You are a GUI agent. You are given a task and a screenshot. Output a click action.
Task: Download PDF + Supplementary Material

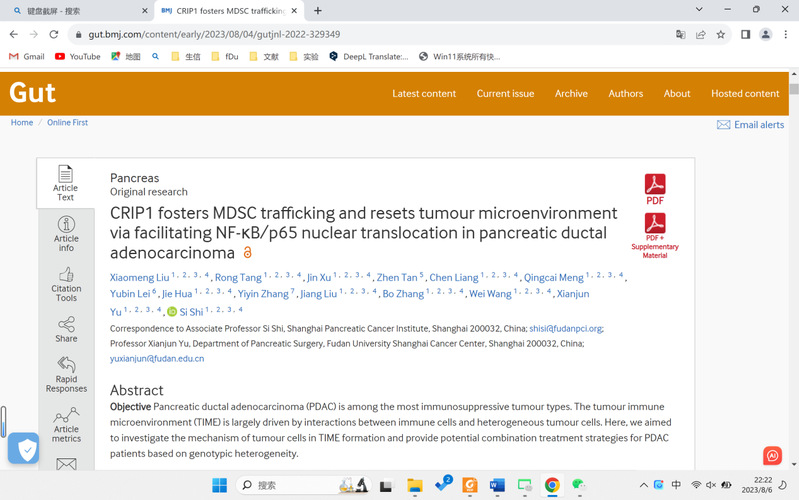(654, 236)
